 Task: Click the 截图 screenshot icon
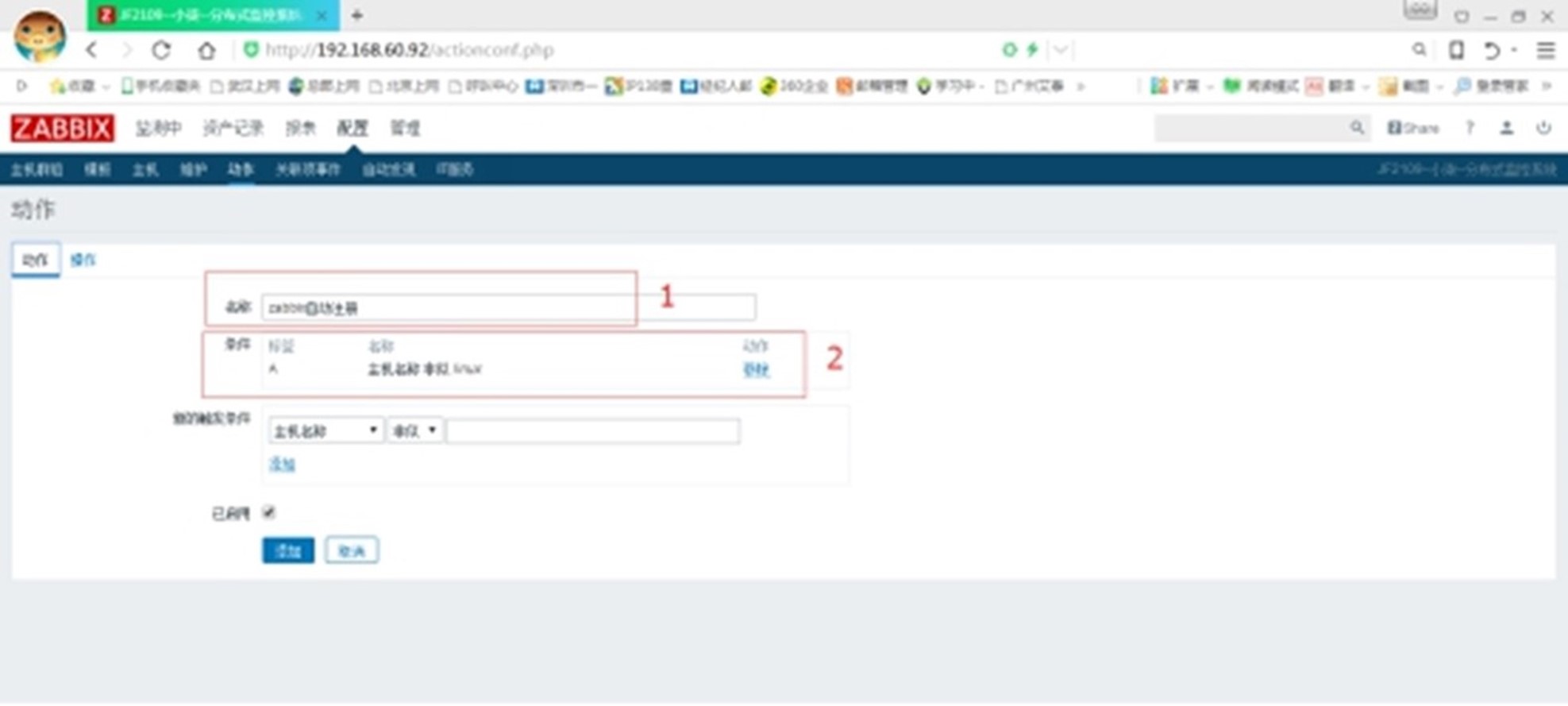1388,86
